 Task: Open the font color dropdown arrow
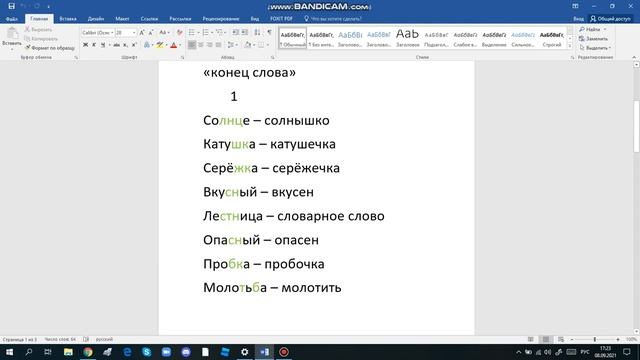pos(180,45)
